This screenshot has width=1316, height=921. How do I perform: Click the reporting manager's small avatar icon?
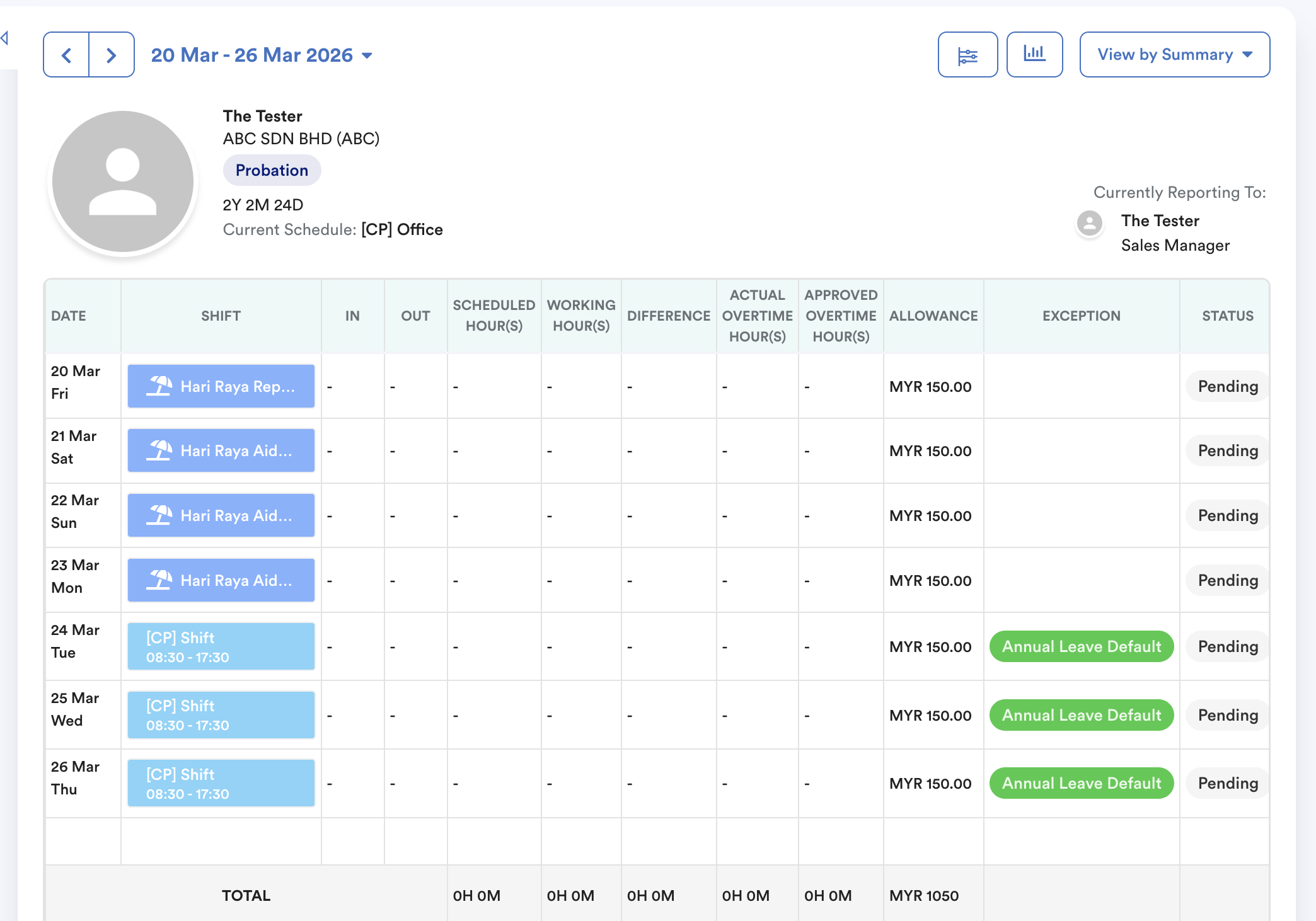tap(1089, 223)
